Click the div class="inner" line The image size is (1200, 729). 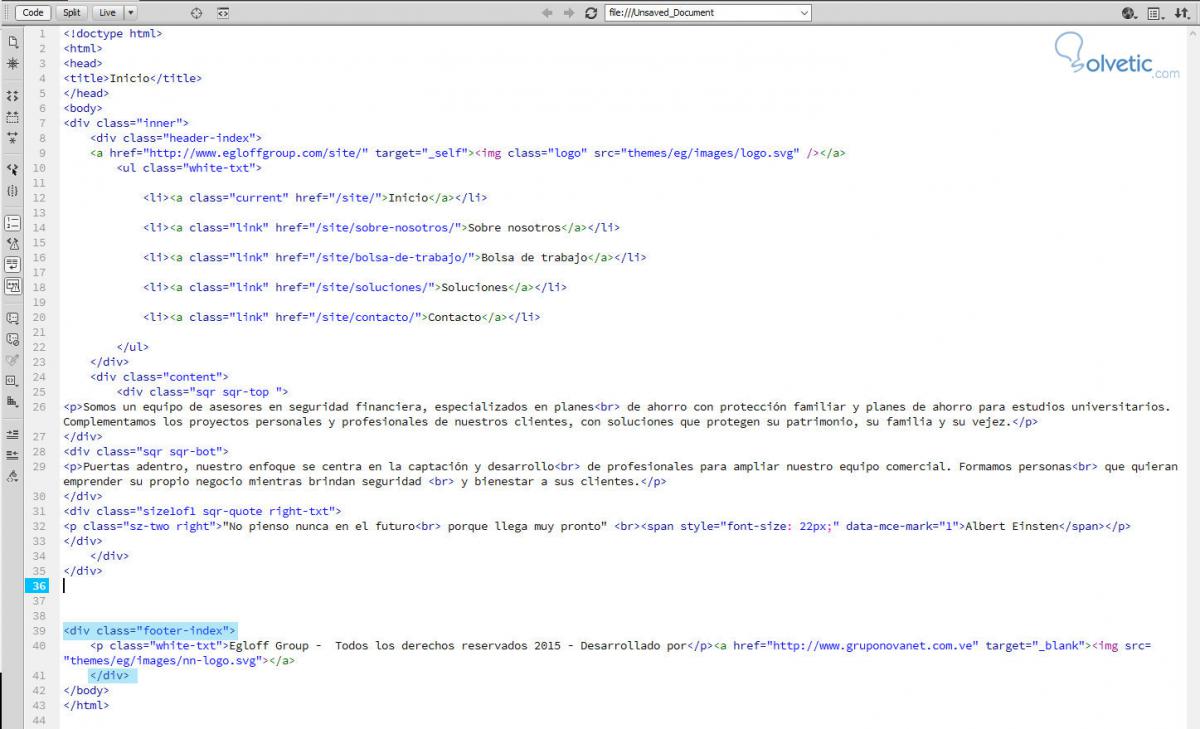pos(126,123)
